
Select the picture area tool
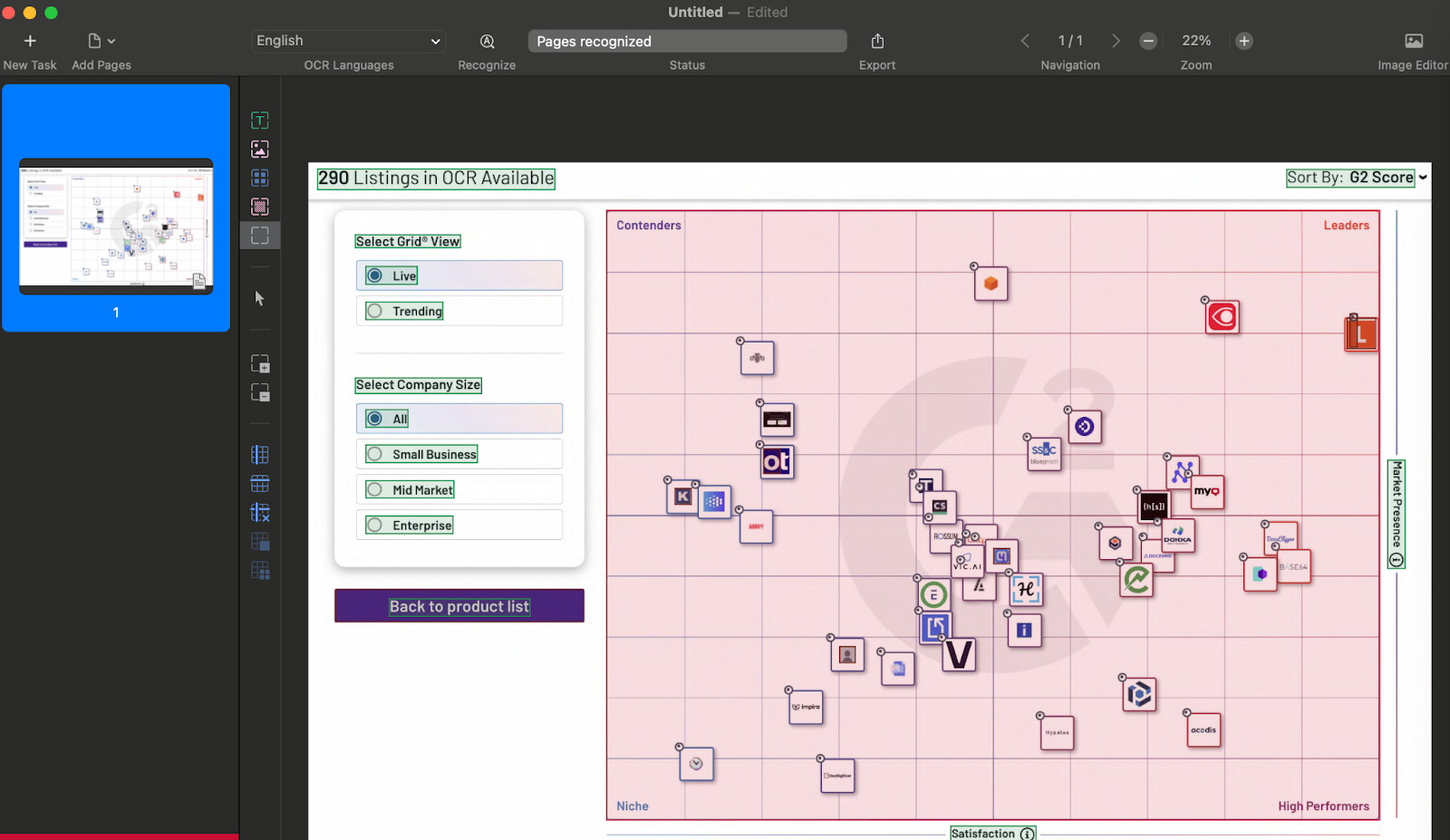pos(260,150)
